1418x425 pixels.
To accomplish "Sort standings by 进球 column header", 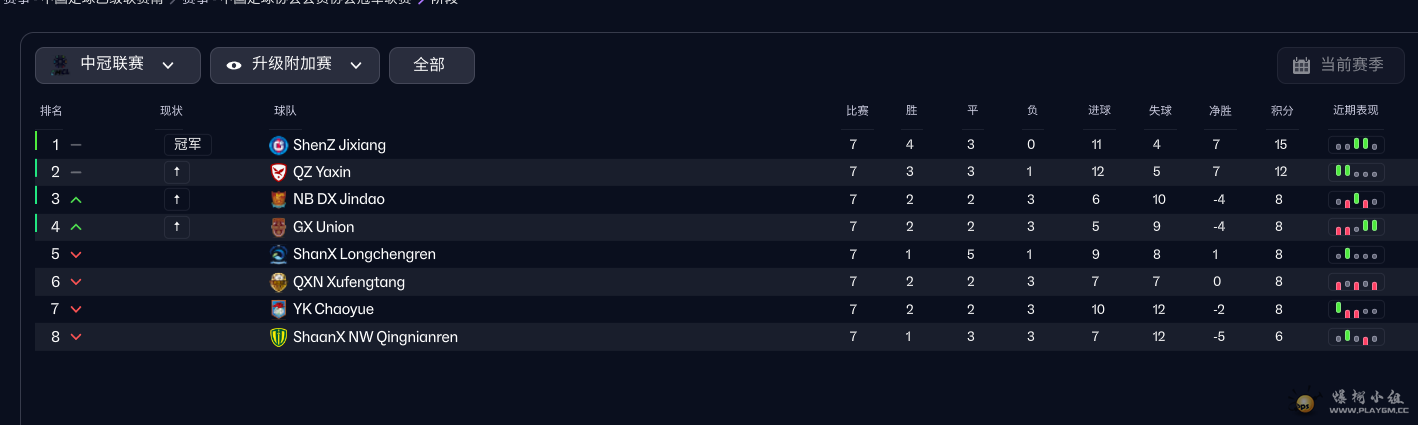I will point(1099,111).
